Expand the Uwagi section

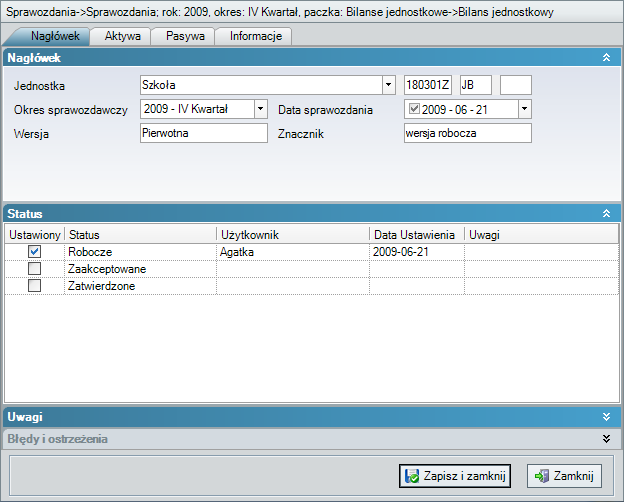pos(606,417)
